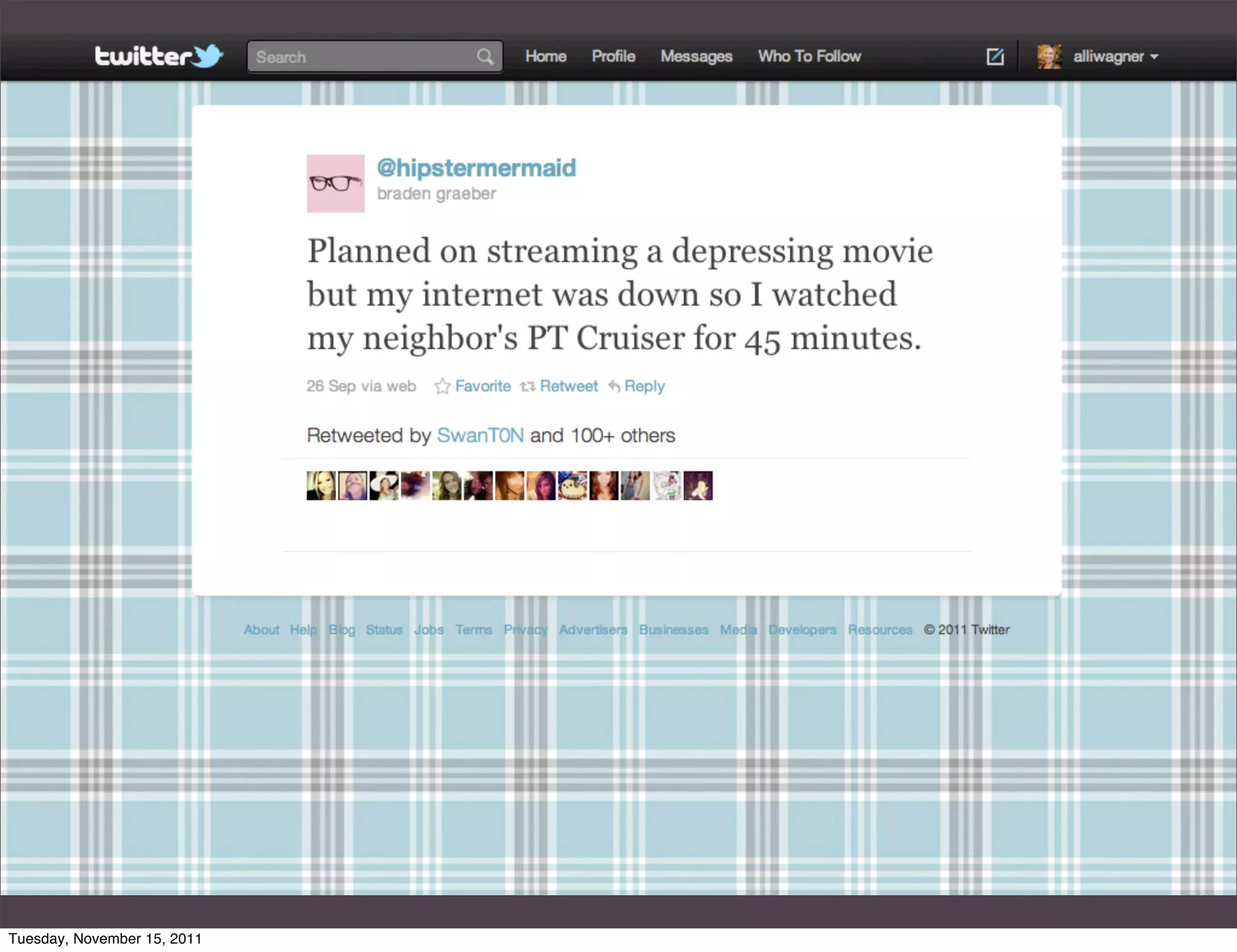Expand the alliwagner account dropdown

(1154, 57)
